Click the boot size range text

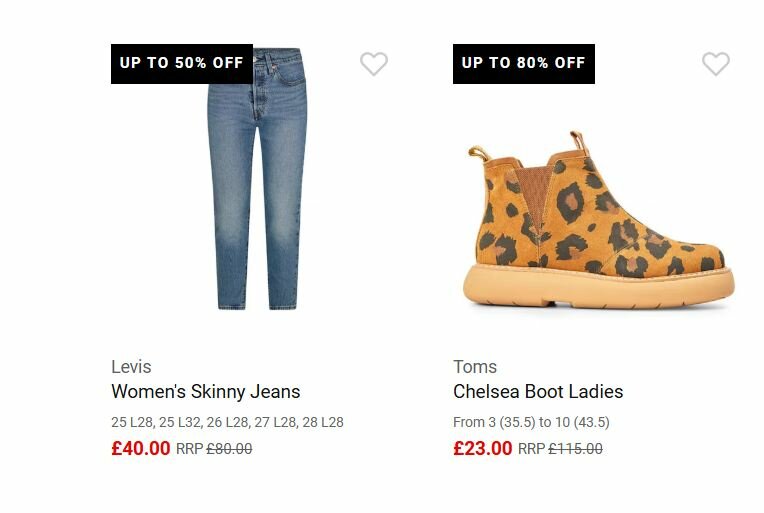click(x=531, y=423)
